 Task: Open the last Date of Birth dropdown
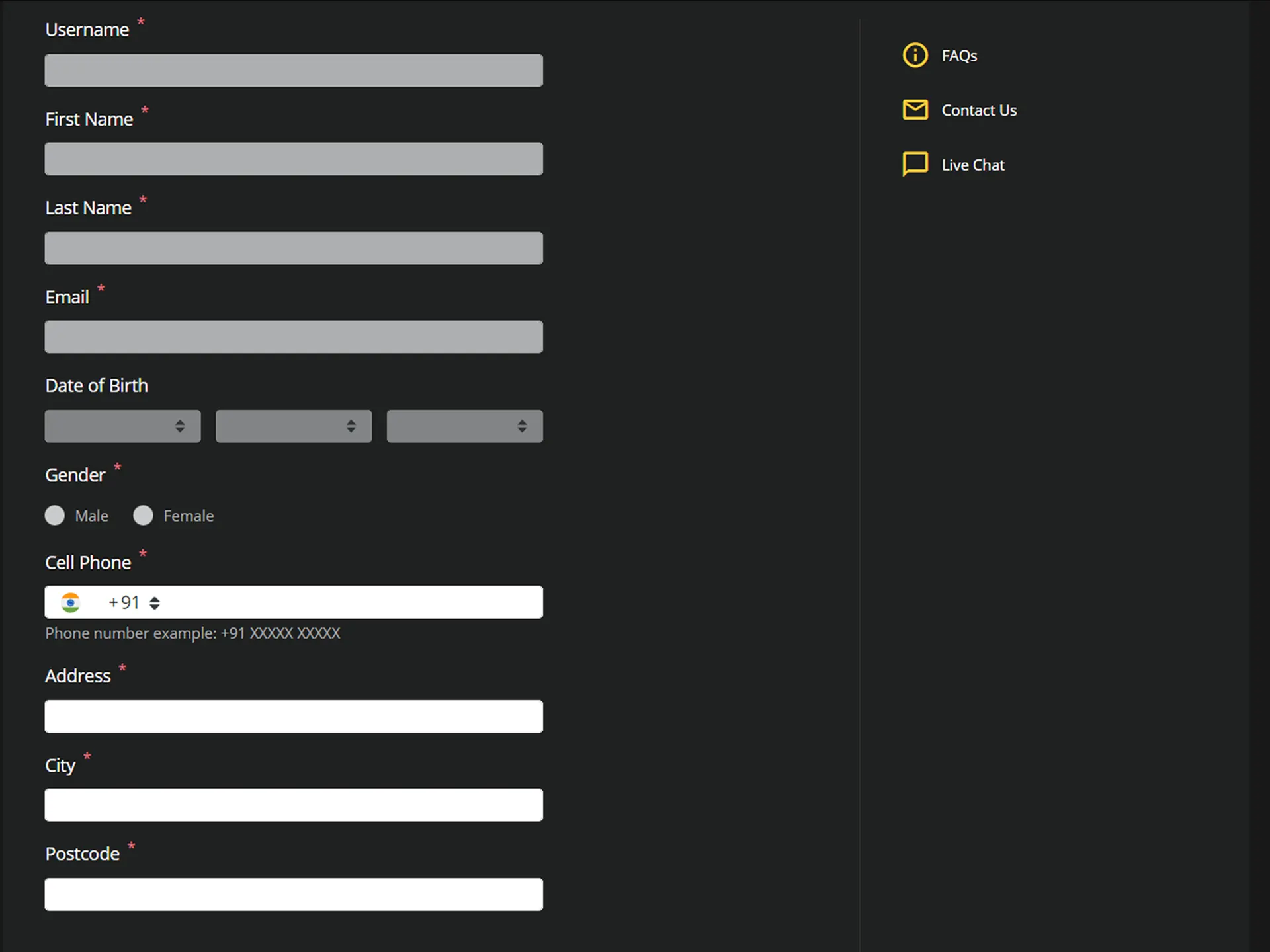click(x=465, y=426)
